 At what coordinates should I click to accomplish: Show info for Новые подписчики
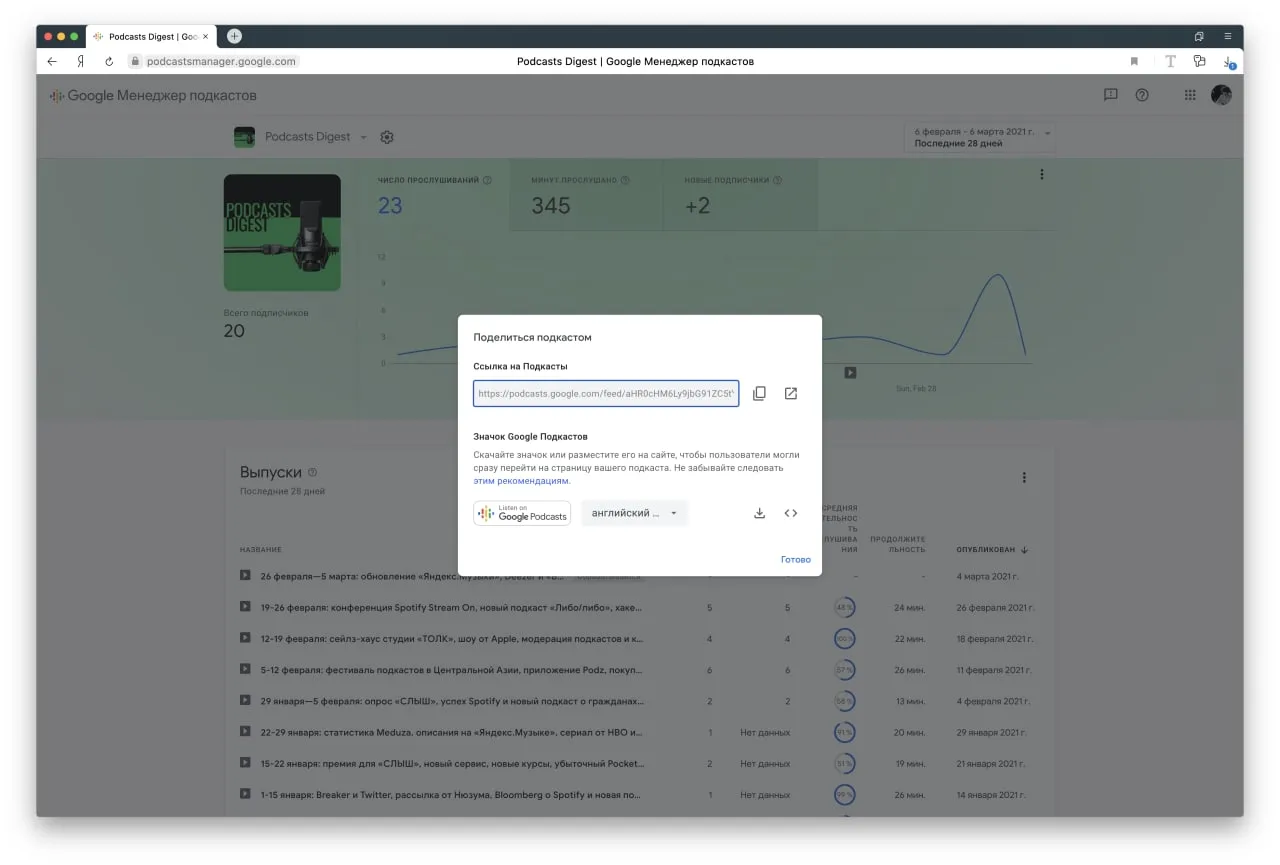tap(777, 181)
